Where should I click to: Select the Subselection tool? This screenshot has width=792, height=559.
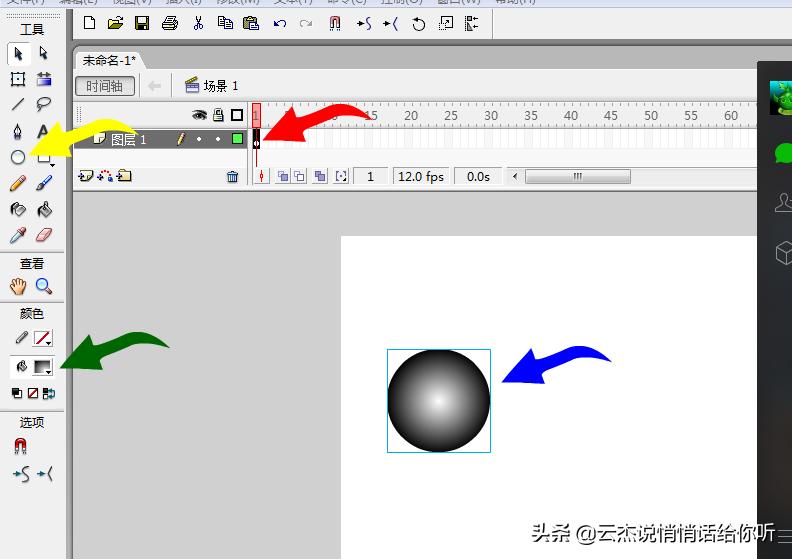(43, 53)
